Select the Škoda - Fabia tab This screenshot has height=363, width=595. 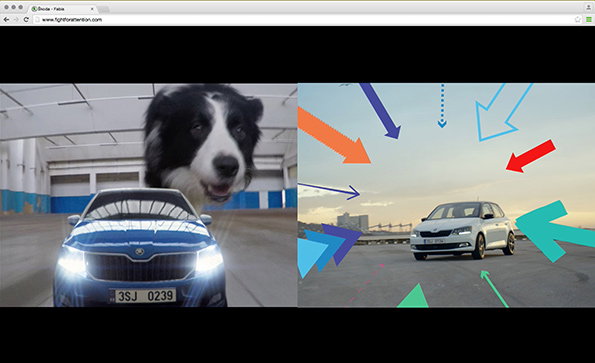point(63,8)
